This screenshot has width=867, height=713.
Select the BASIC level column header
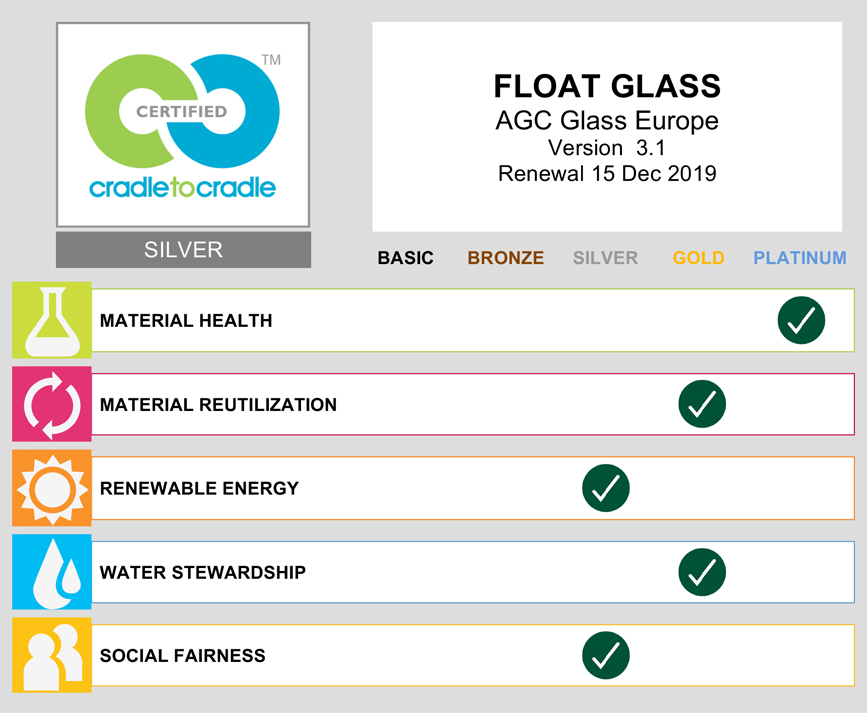[405, 258]
